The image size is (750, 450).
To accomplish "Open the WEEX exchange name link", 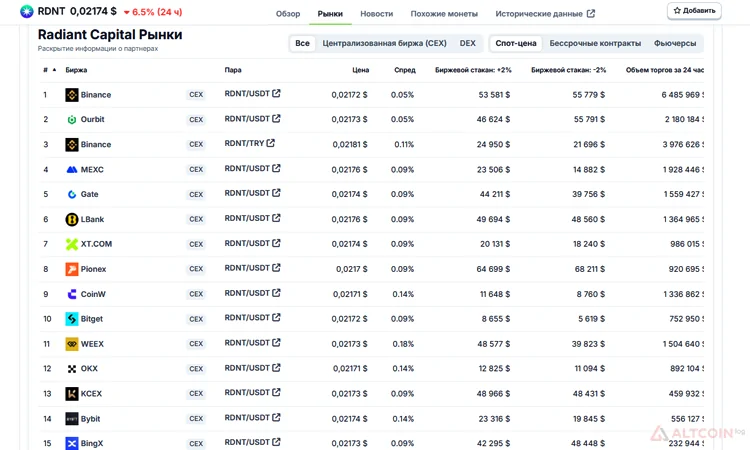I will click(92, 344).
